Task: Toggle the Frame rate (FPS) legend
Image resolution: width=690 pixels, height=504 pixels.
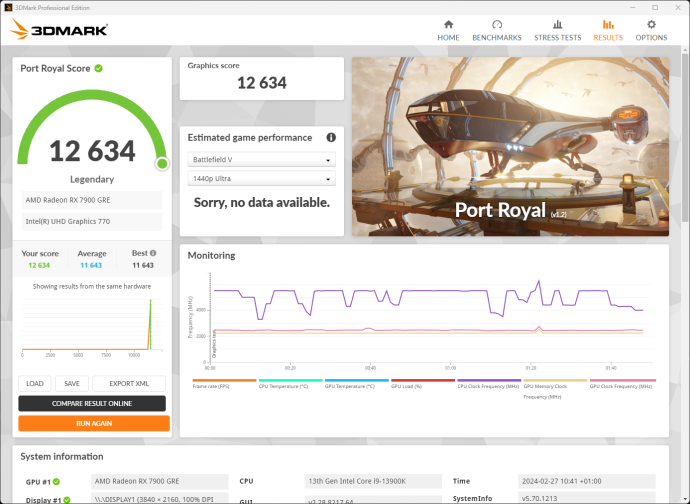Action: (224, 383)
